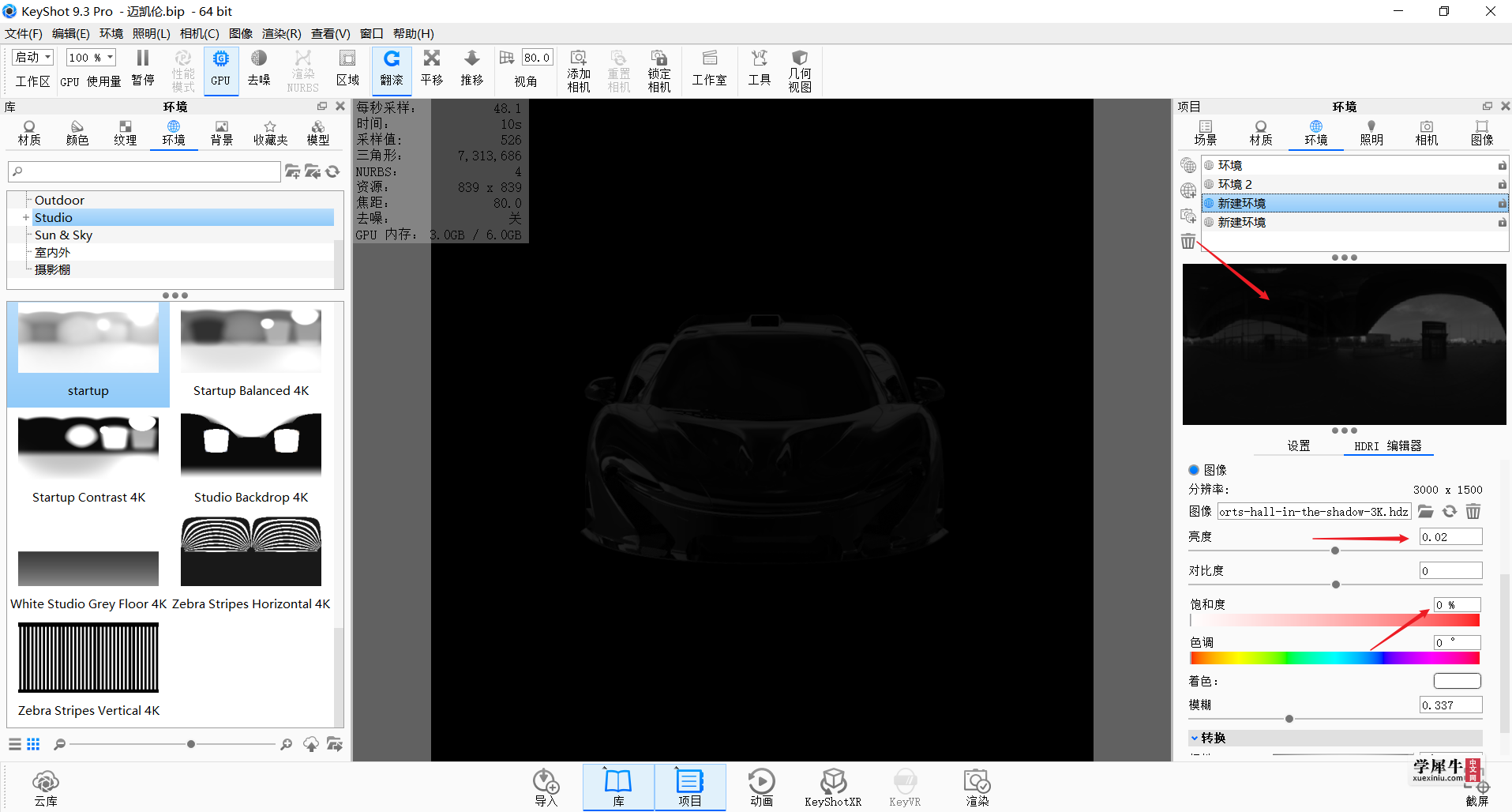Open the 工具 tools icon
The width and height of the screenshot is (1512, 812).
(x=760, y=69)
